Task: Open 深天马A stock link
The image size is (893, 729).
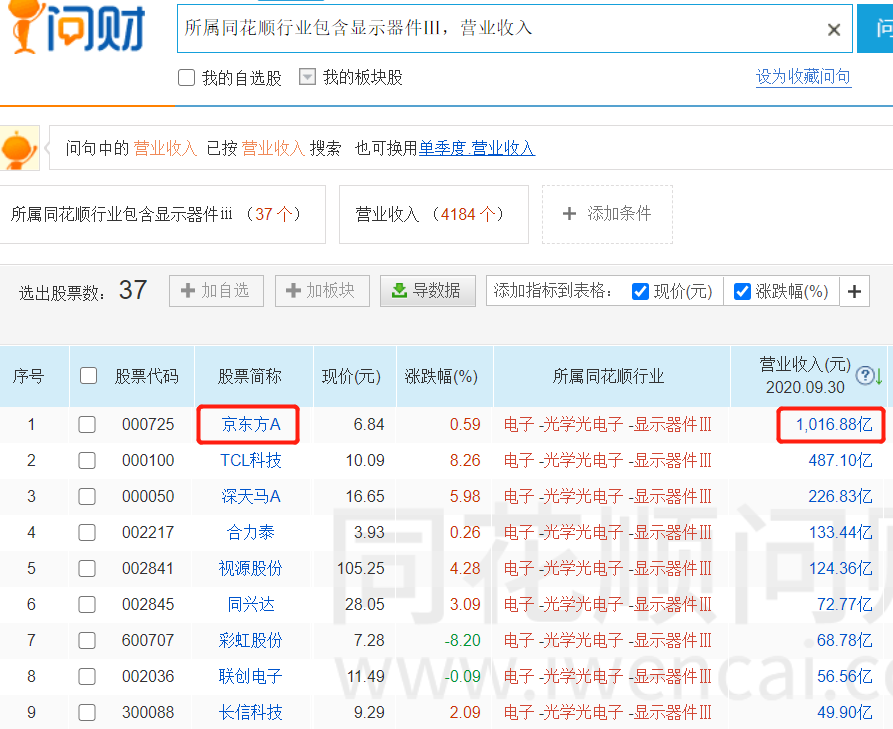Action: (251, 497)
